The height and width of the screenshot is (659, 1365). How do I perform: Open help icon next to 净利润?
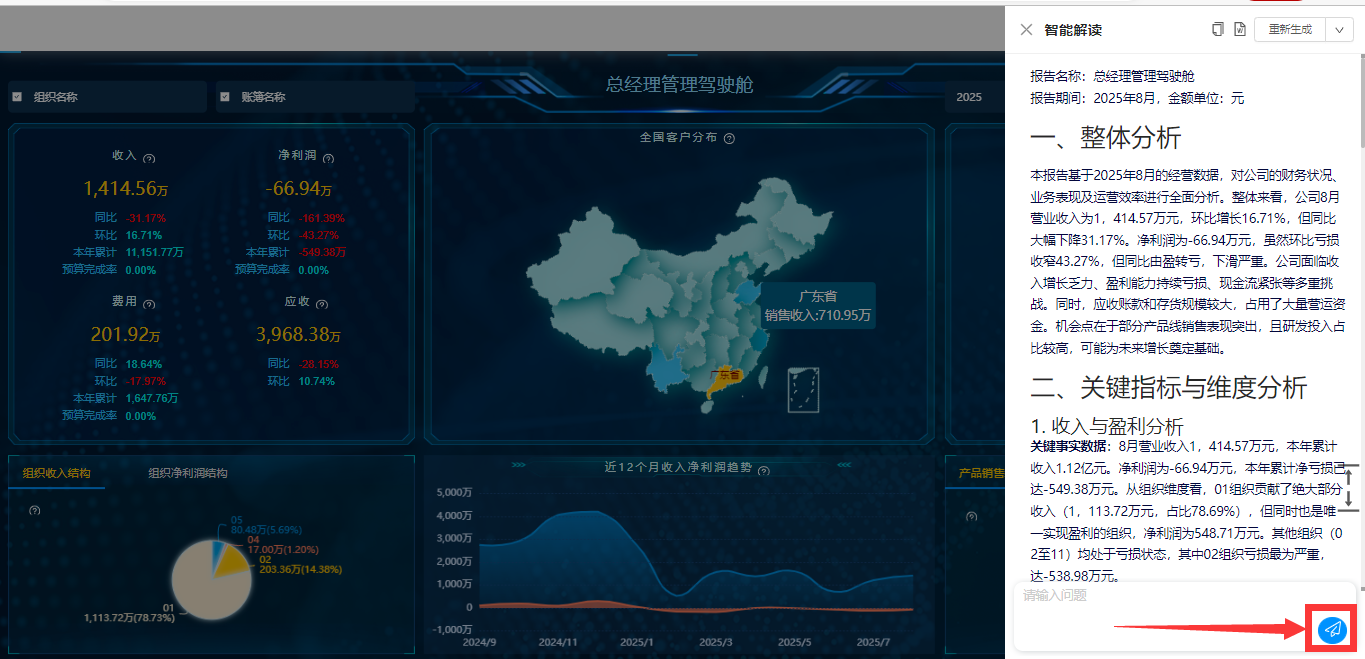328,158
